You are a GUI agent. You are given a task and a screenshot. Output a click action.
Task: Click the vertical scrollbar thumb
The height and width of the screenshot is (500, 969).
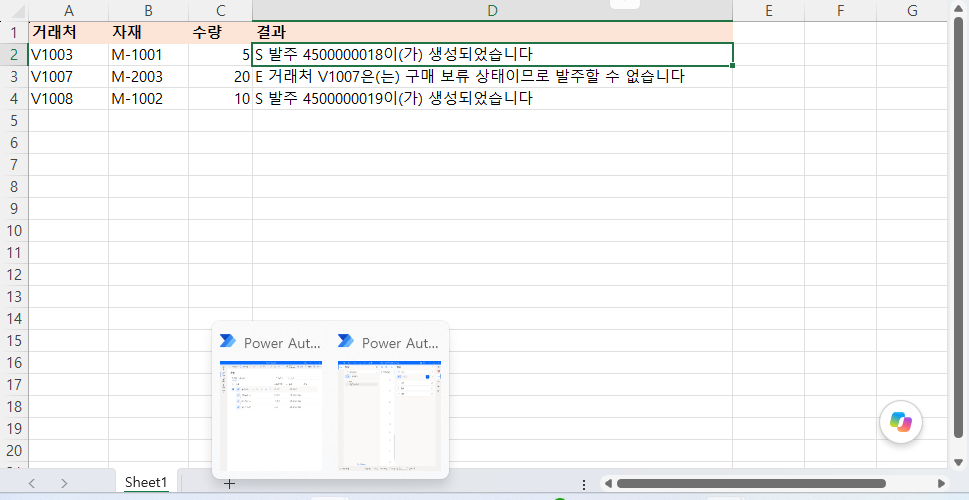[958, 227]
